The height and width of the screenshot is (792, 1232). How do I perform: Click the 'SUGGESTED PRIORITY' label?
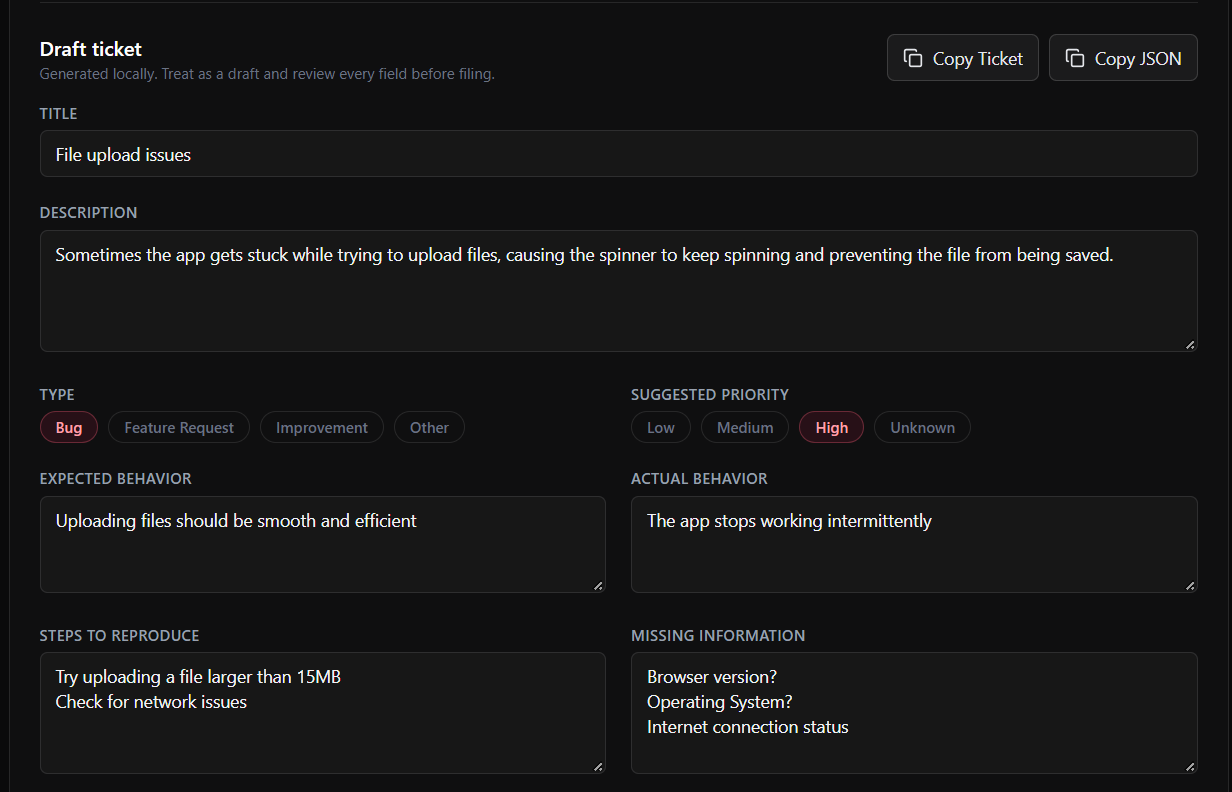710,394
